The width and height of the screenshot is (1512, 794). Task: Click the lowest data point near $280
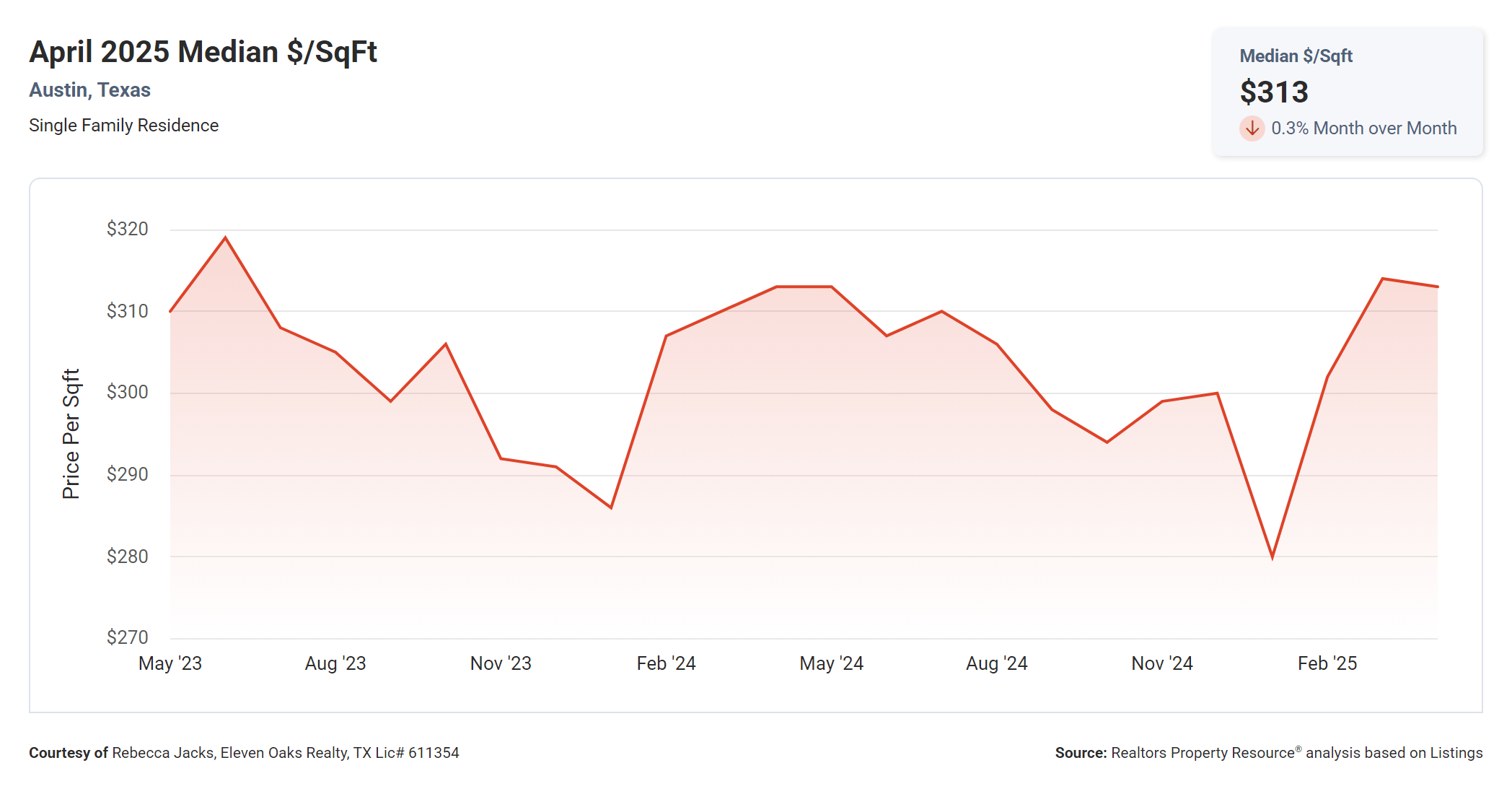(1272, 557)
